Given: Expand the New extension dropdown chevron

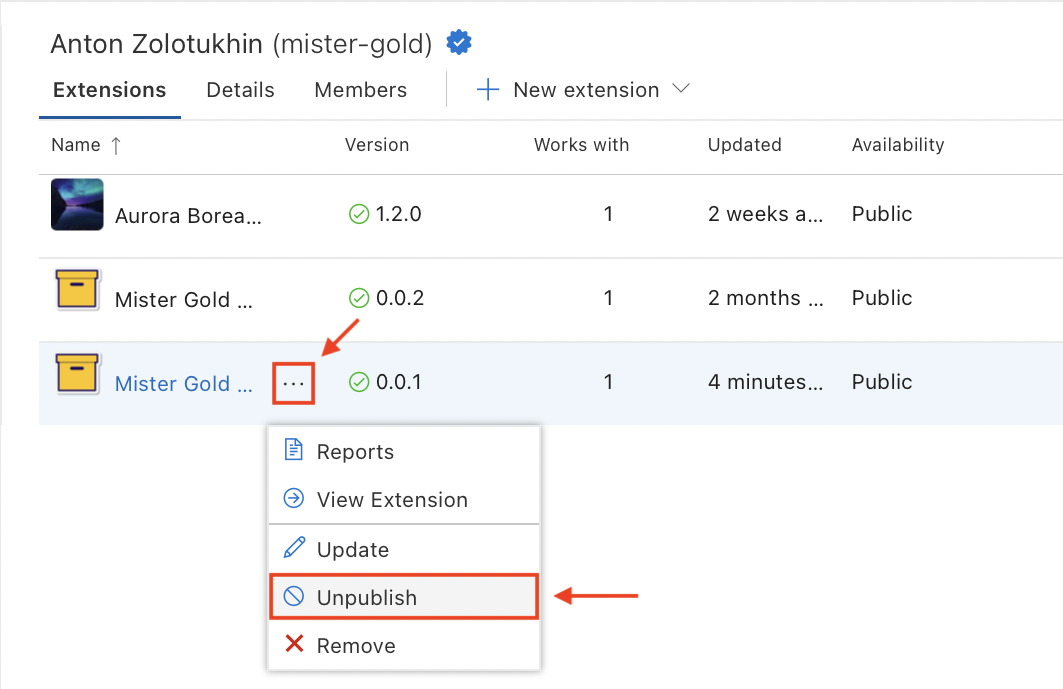Looking at the screenshot, I should coord(681,89).
